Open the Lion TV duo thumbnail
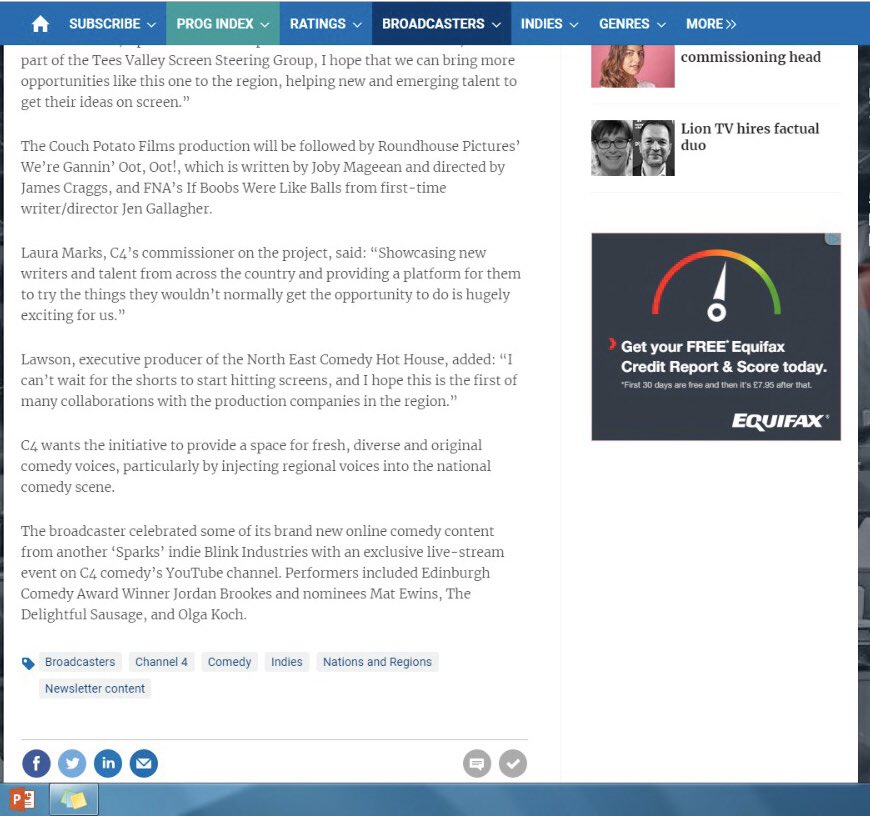Screen dimensions: 870x816 tap(633, 148)
